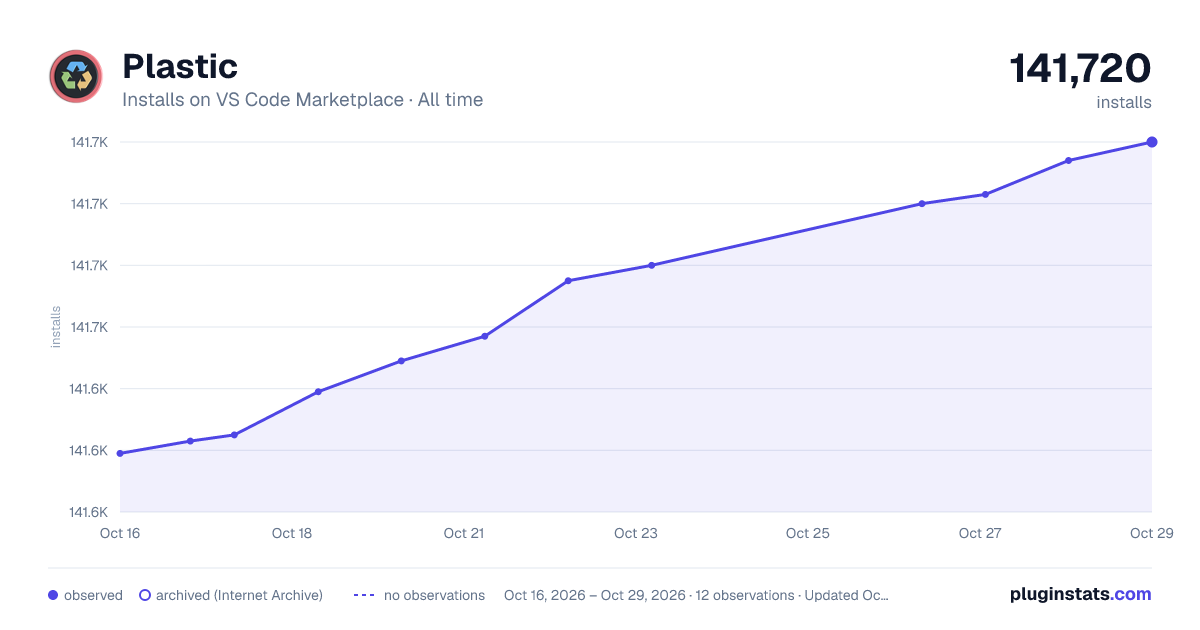Click the large final data point on Oct 29
1200x630 pixels.
coord(1152,142)
